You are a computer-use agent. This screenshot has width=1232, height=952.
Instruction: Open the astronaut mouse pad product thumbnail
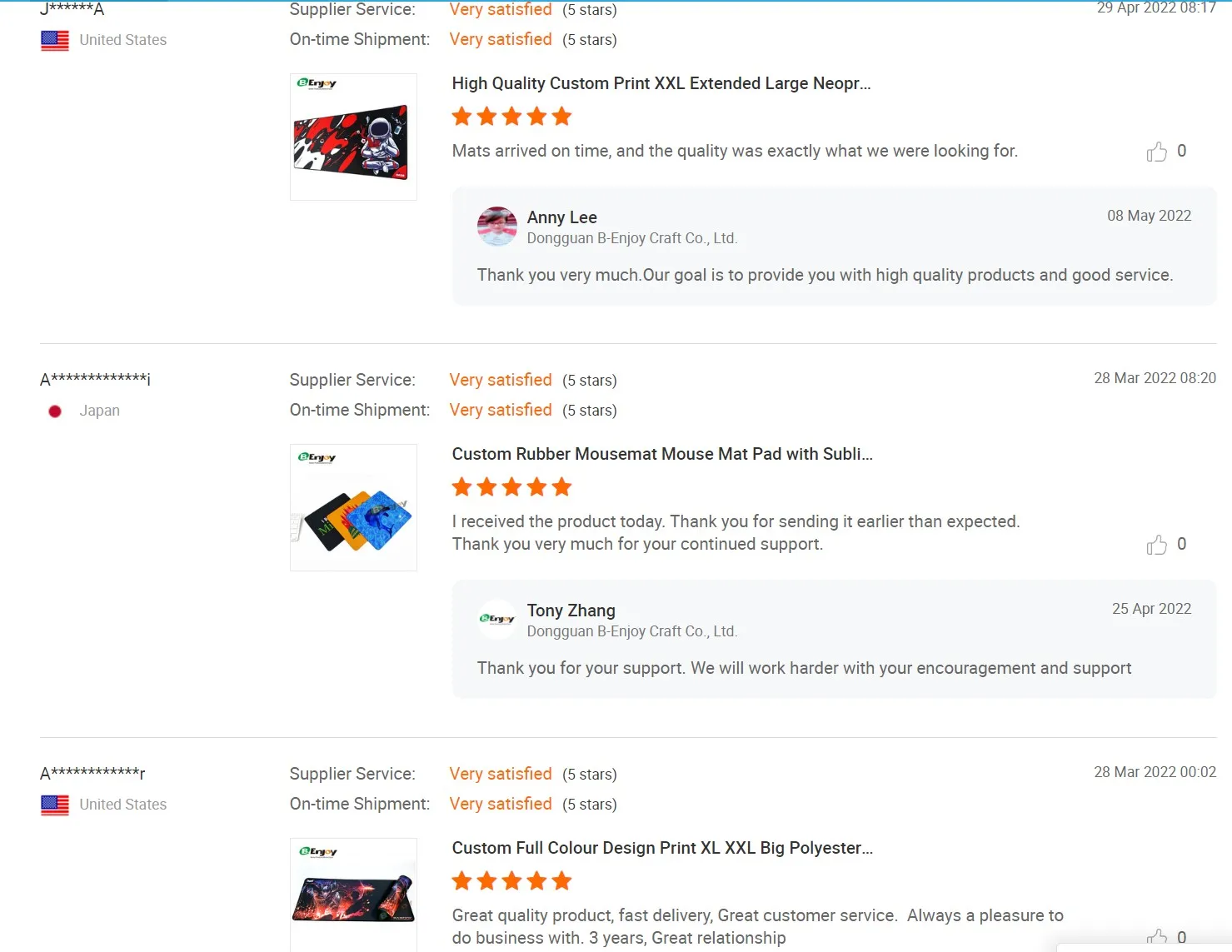click(x=353, y=137)
